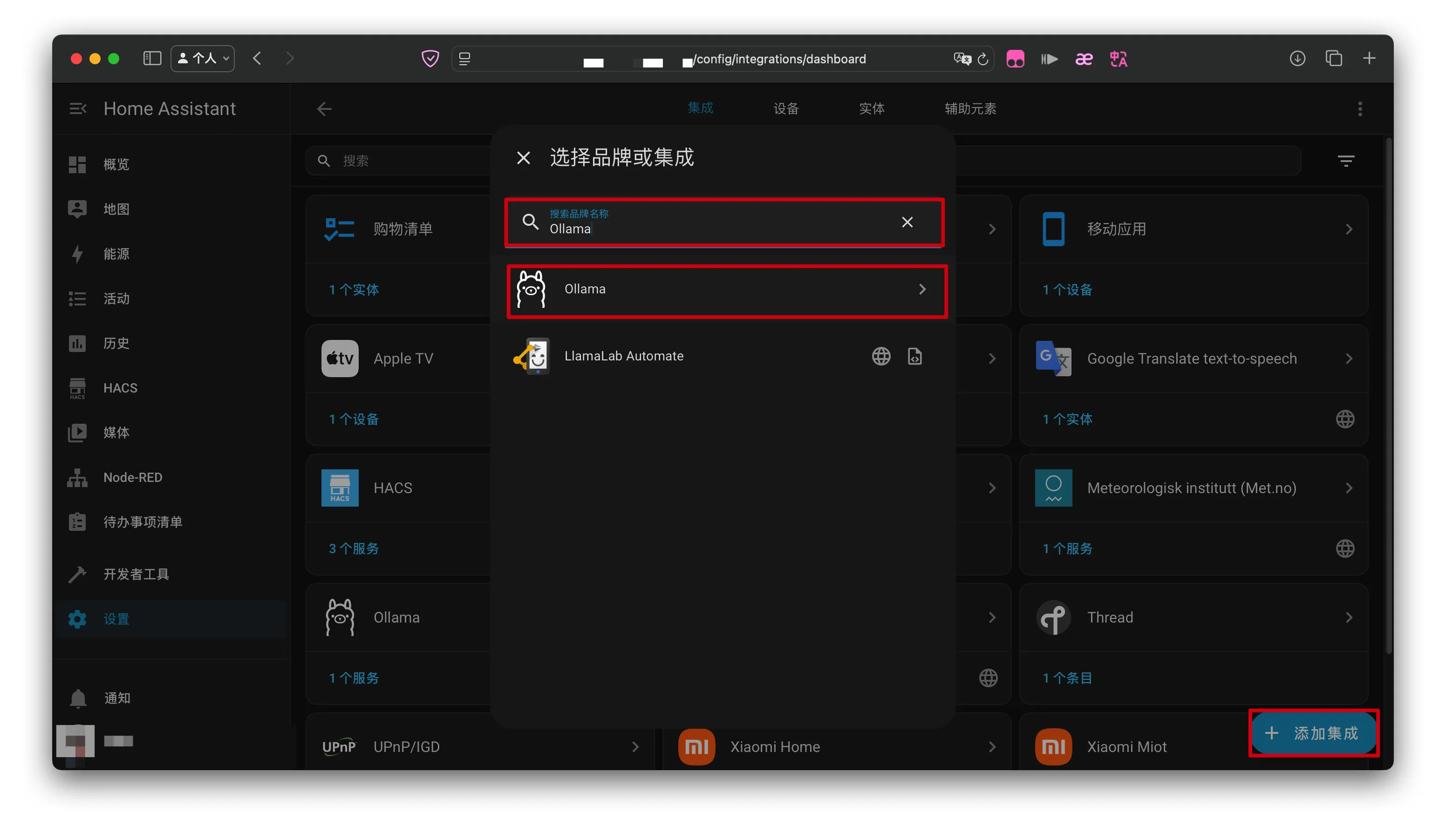Expand the Ollama integration result

(x=921, y=290)
